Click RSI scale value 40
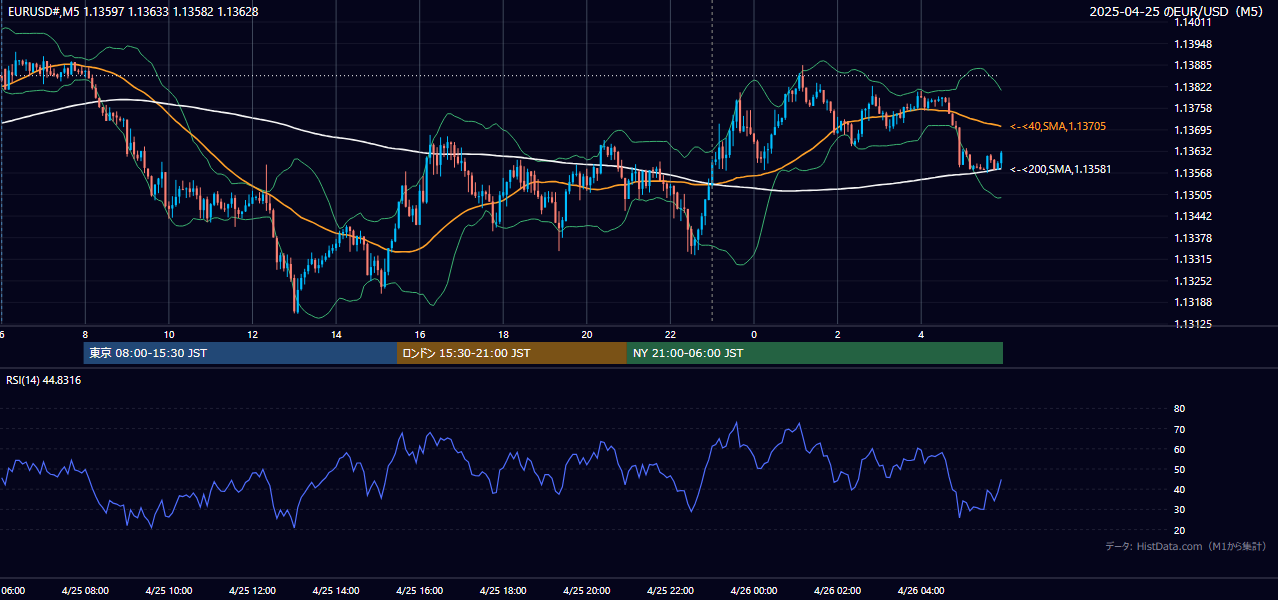This screenshot has height=600, width=1278. (x=1179, y=489)
